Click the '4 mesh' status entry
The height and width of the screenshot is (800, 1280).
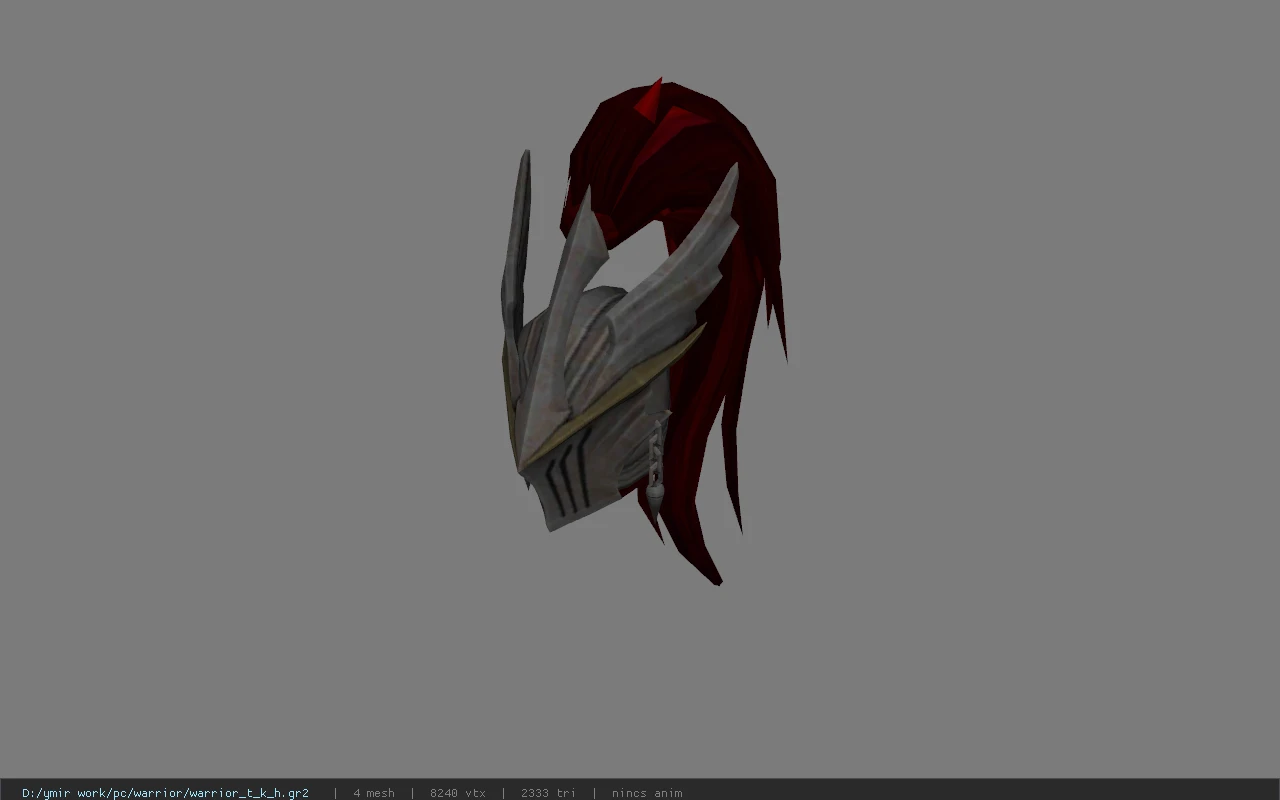pyautogui.click(x=374, y=793)
